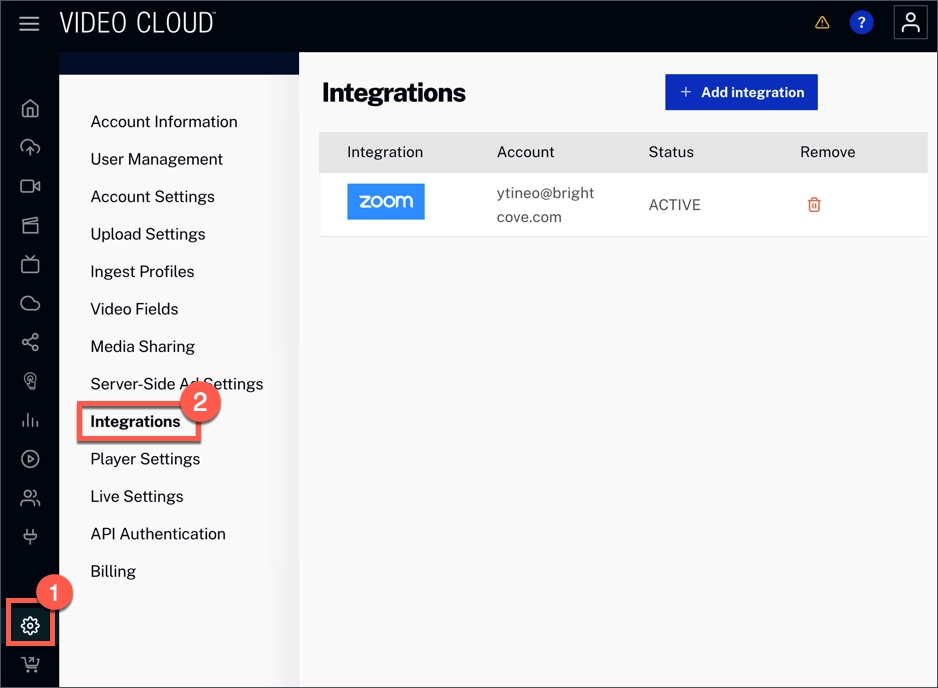Open the user account menu
This screenshot has height=688, width=938.
908,21
